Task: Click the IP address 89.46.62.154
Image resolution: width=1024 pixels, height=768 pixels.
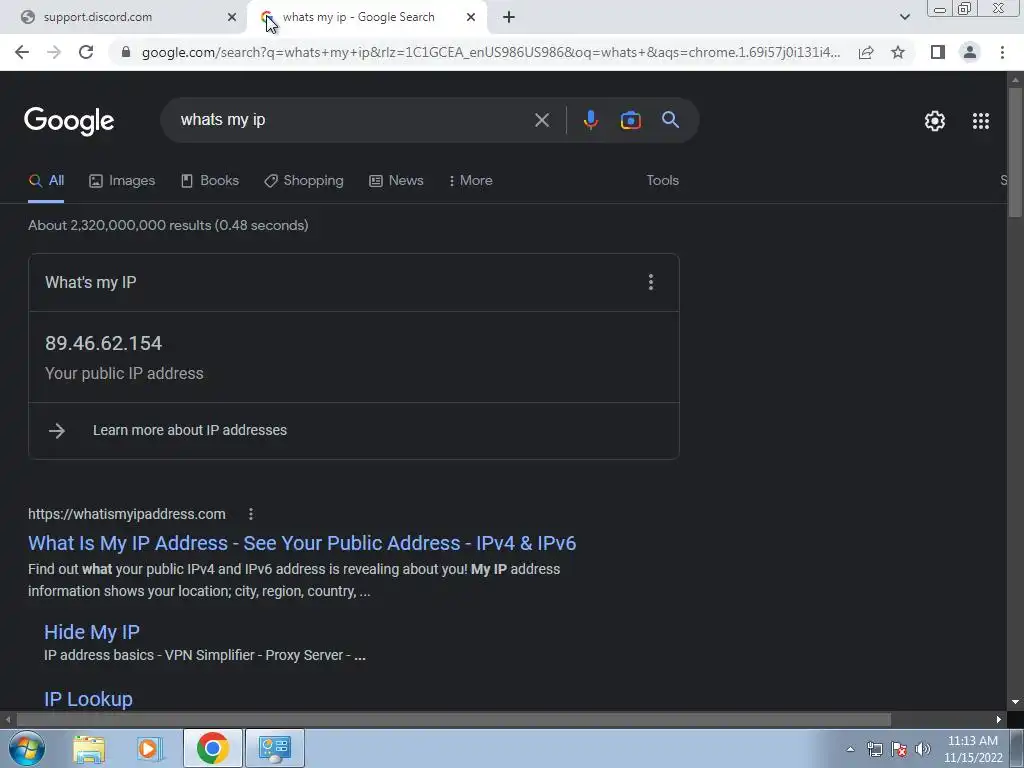Action: point(103,344)
